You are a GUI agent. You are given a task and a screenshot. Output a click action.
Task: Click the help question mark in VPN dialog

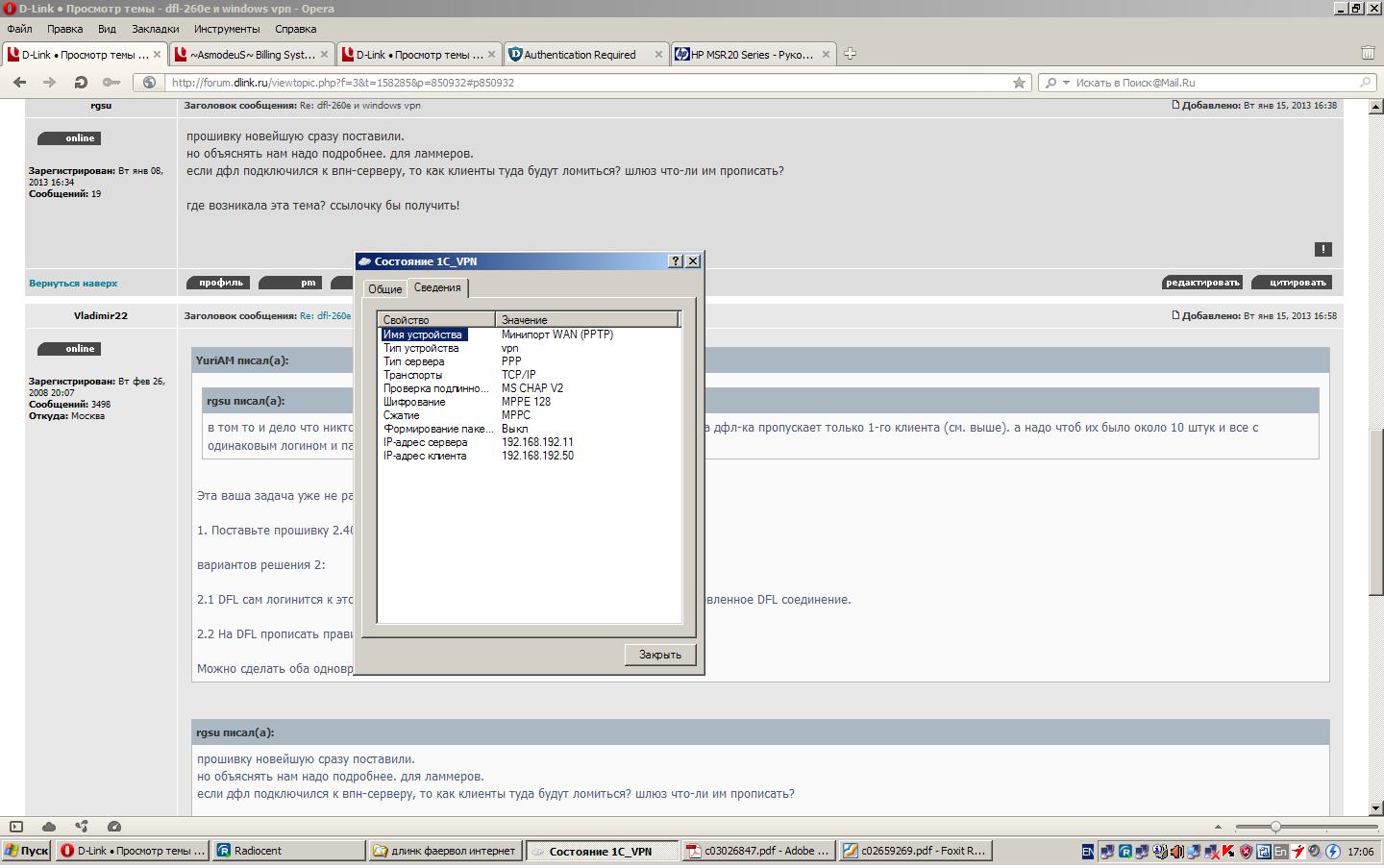tap(675, 261)
